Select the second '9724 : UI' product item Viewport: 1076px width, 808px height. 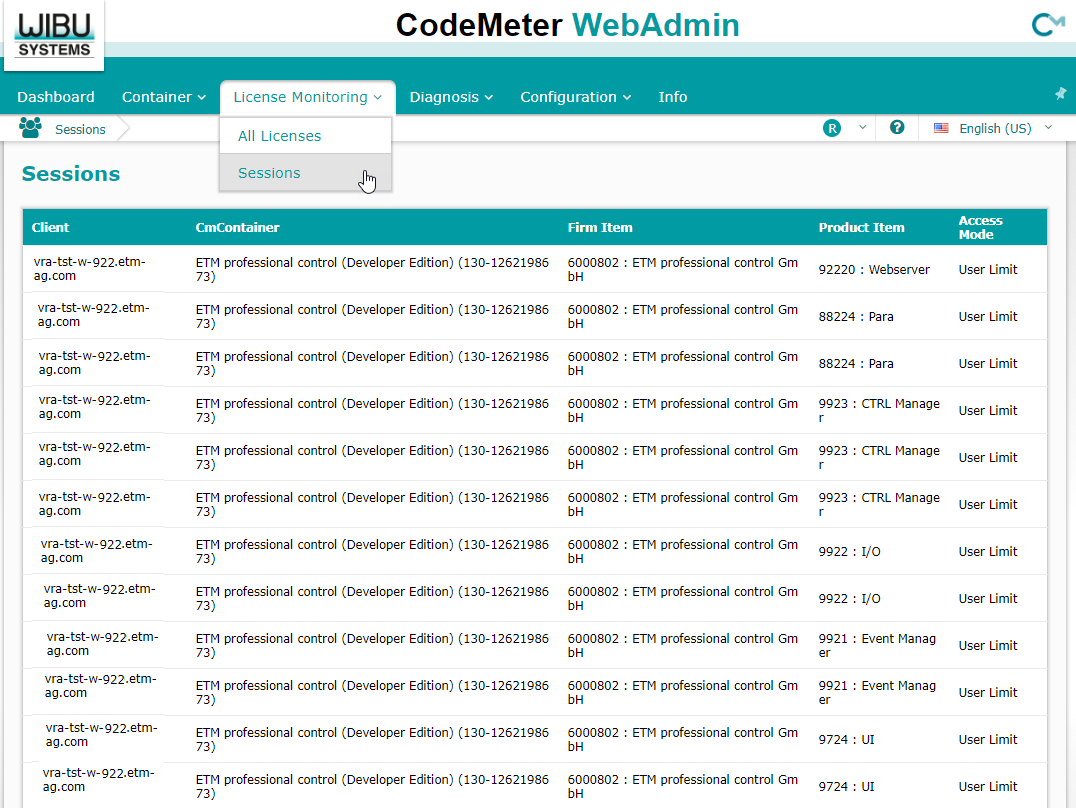[846, 787]
